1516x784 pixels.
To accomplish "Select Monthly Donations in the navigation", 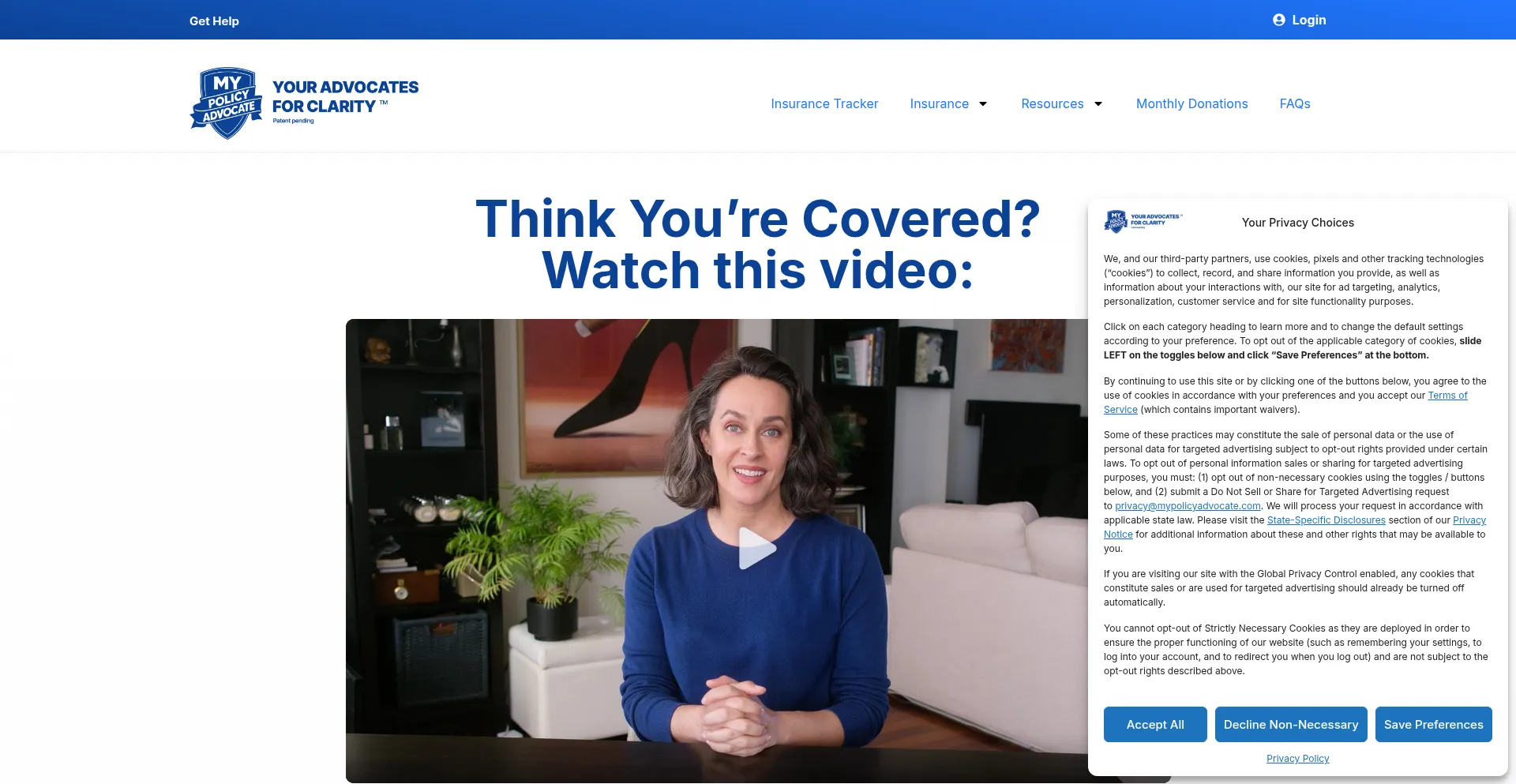I will [1191, 103].
